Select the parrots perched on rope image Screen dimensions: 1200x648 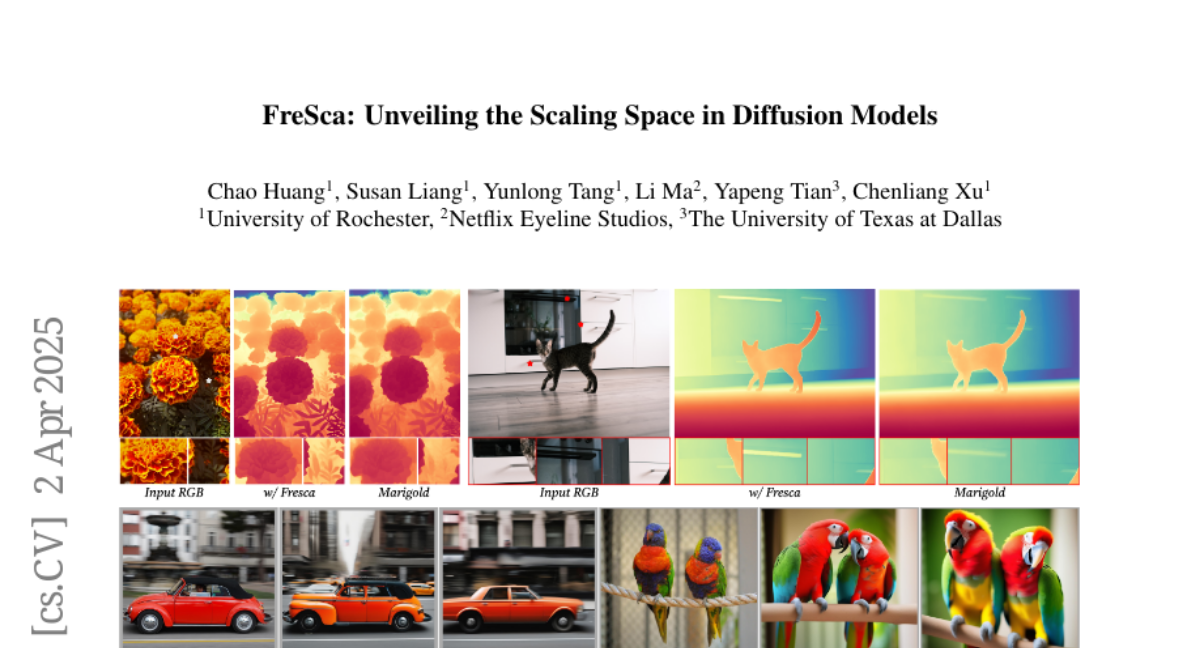pos(678,577)
